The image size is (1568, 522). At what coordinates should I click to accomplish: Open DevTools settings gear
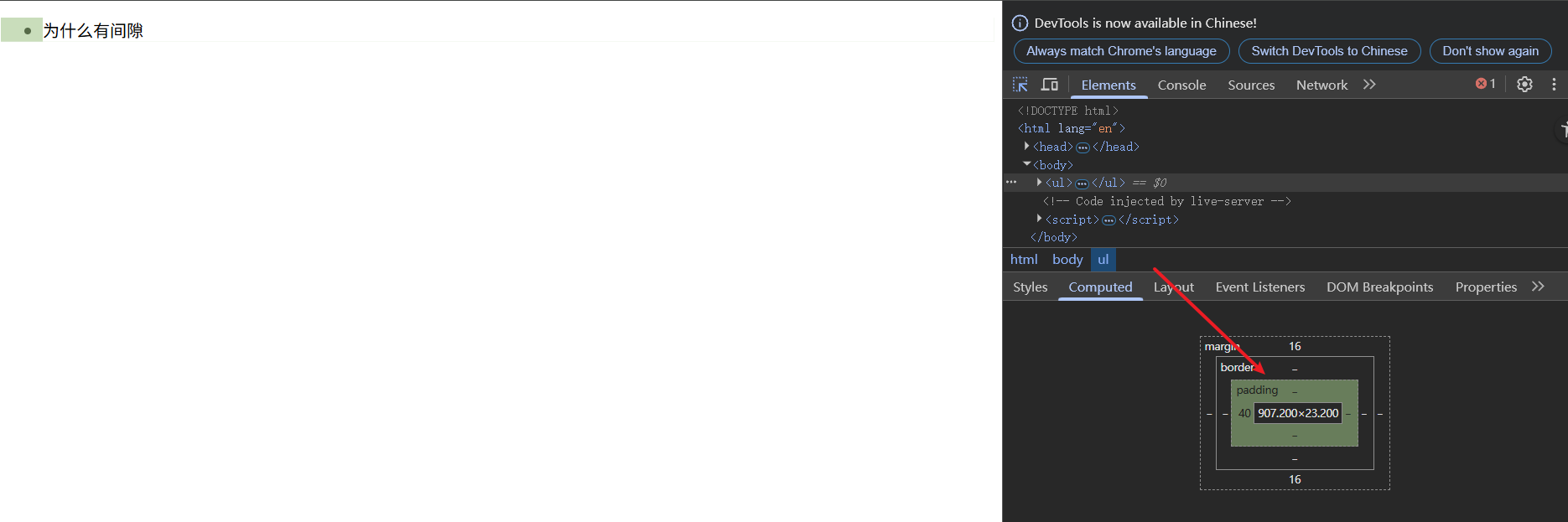coord(1524,85)
